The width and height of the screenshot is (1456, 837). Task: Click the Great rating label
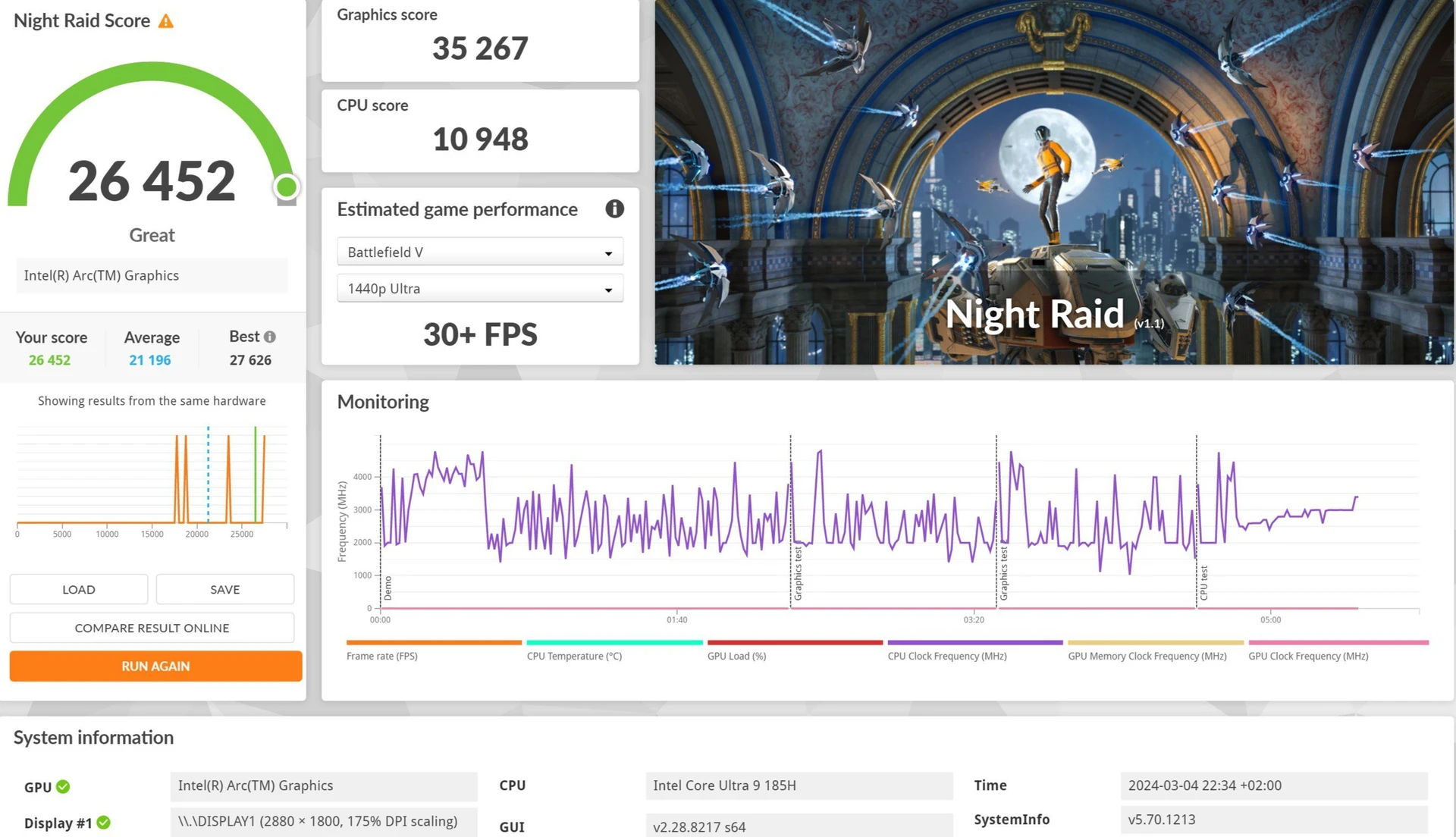[x=152, y=235]
